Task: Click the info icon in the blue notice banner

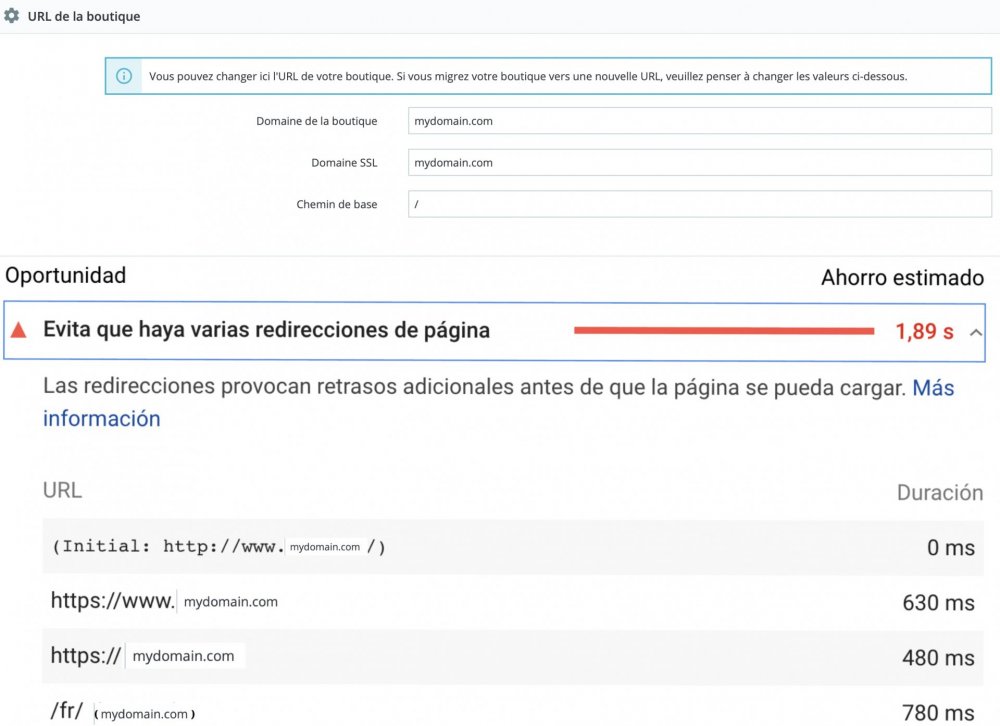Action: [x=126, y=75]
